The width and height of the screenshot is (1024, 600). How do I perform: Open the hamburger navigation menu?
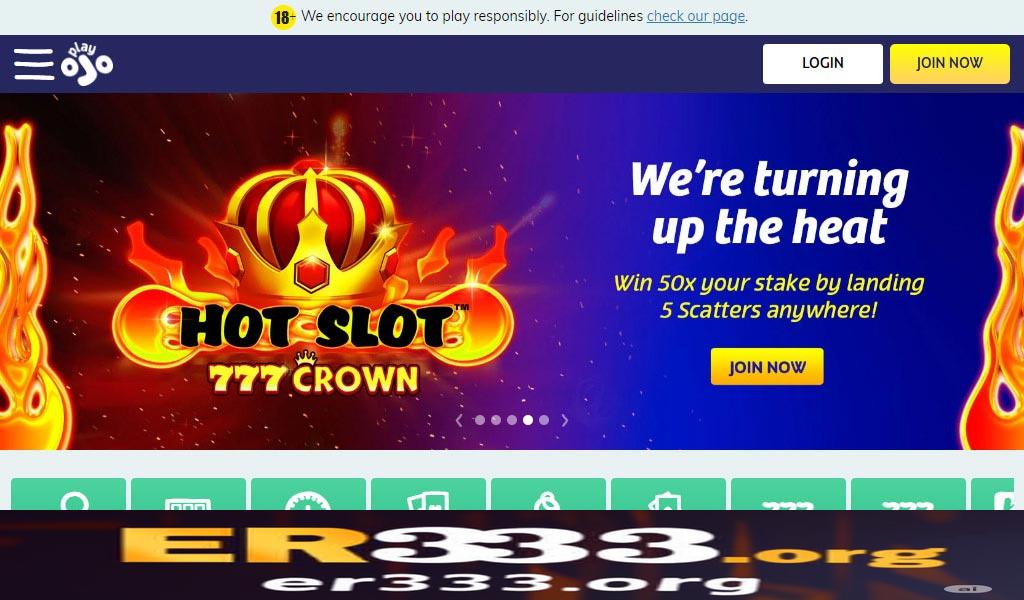[34, 64]
